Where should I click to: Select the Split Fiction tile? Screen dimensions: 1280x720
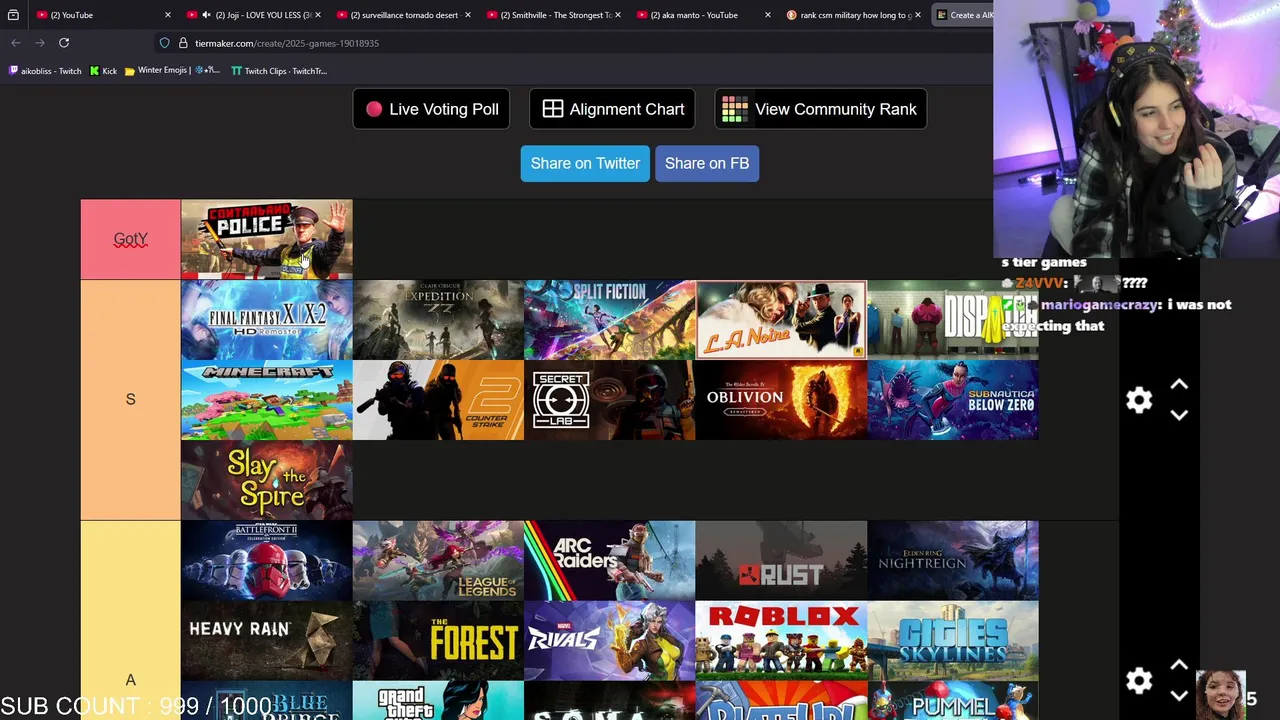(610, 319)
